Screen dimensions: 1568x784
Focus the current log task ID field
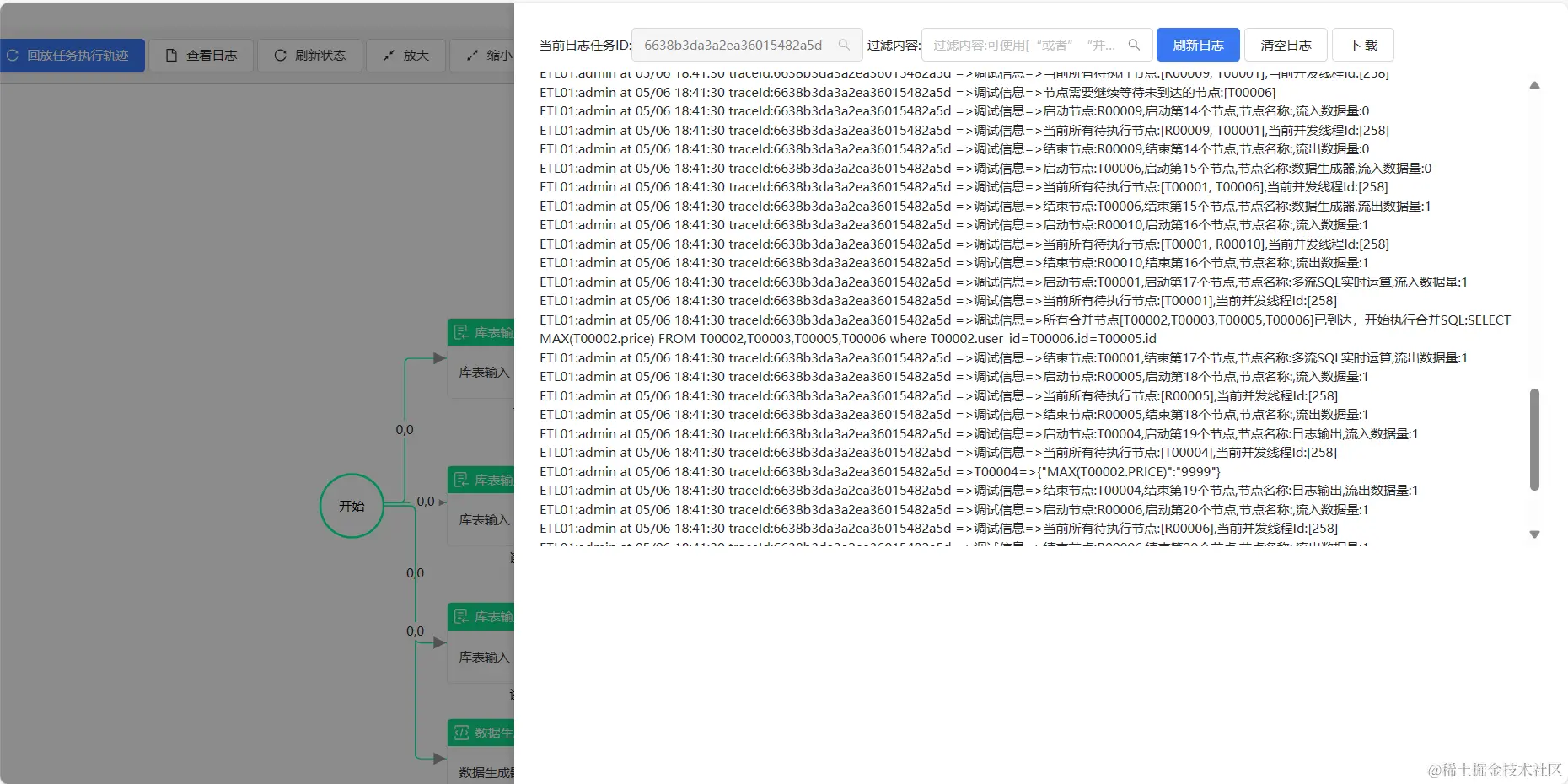[747, 45]
